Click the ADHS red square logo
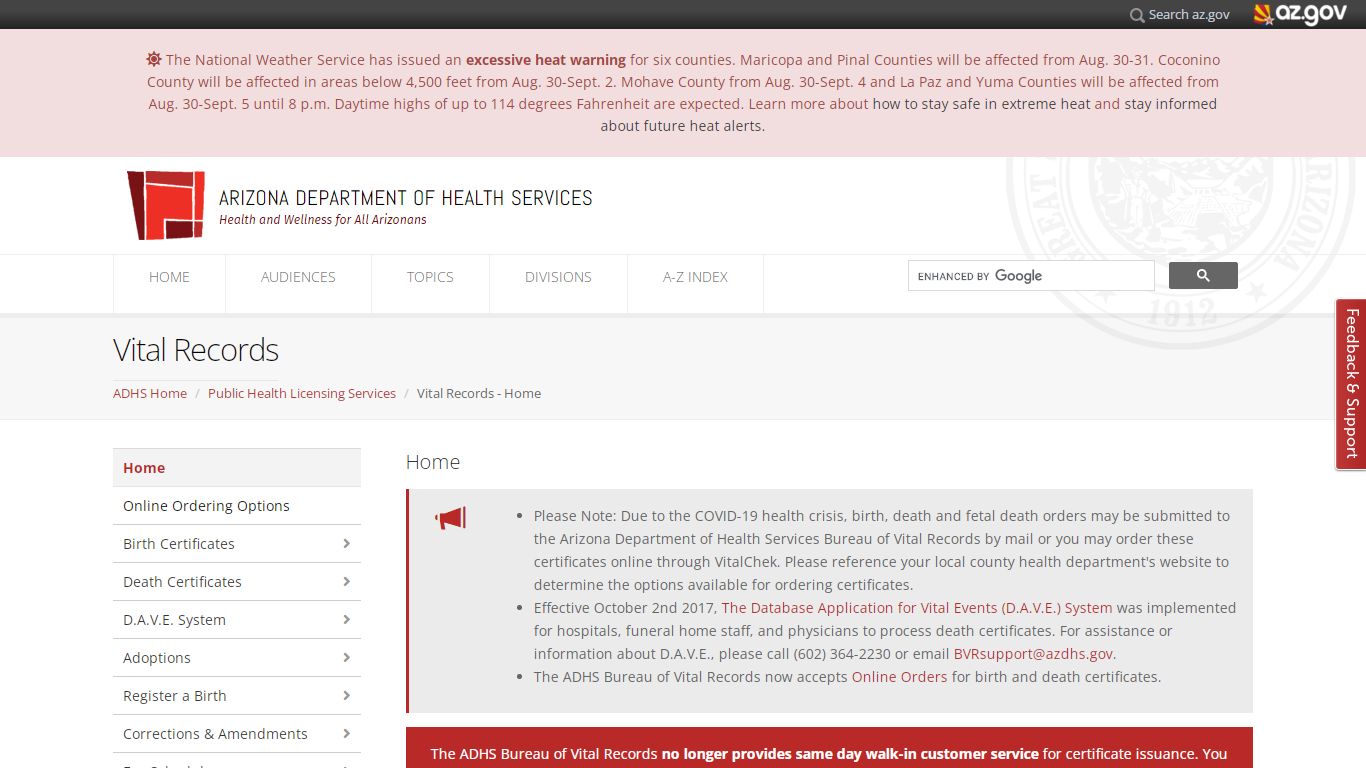 (x=166, y=205)
